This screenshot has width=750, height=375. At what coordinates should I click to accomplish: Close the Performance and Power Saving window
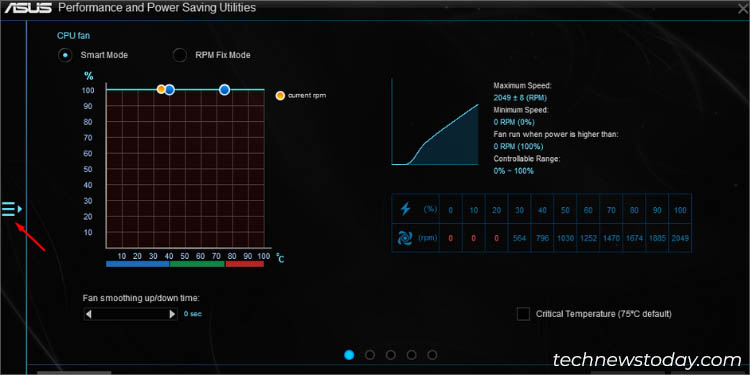click(742, 9)
